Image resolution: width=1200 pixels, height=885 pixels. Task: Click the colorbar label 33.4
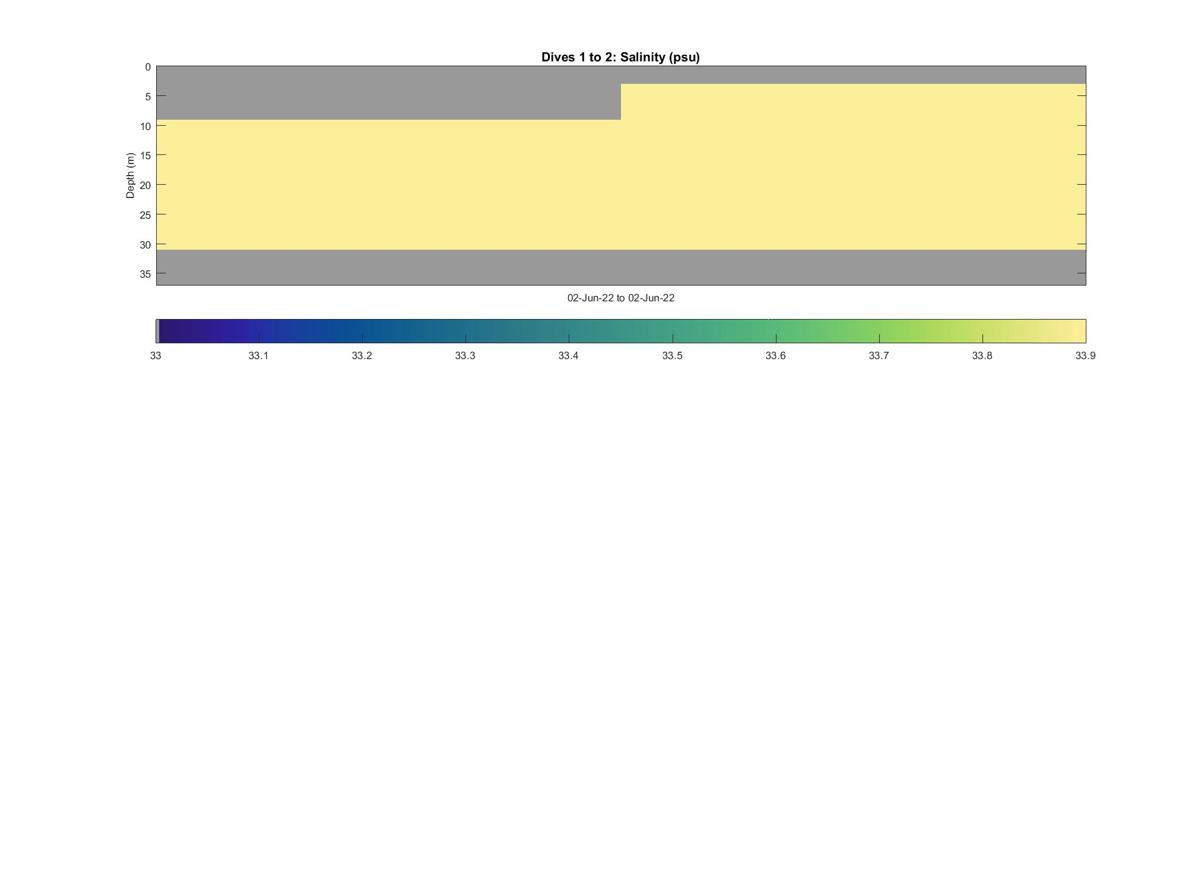click(569, 355)
